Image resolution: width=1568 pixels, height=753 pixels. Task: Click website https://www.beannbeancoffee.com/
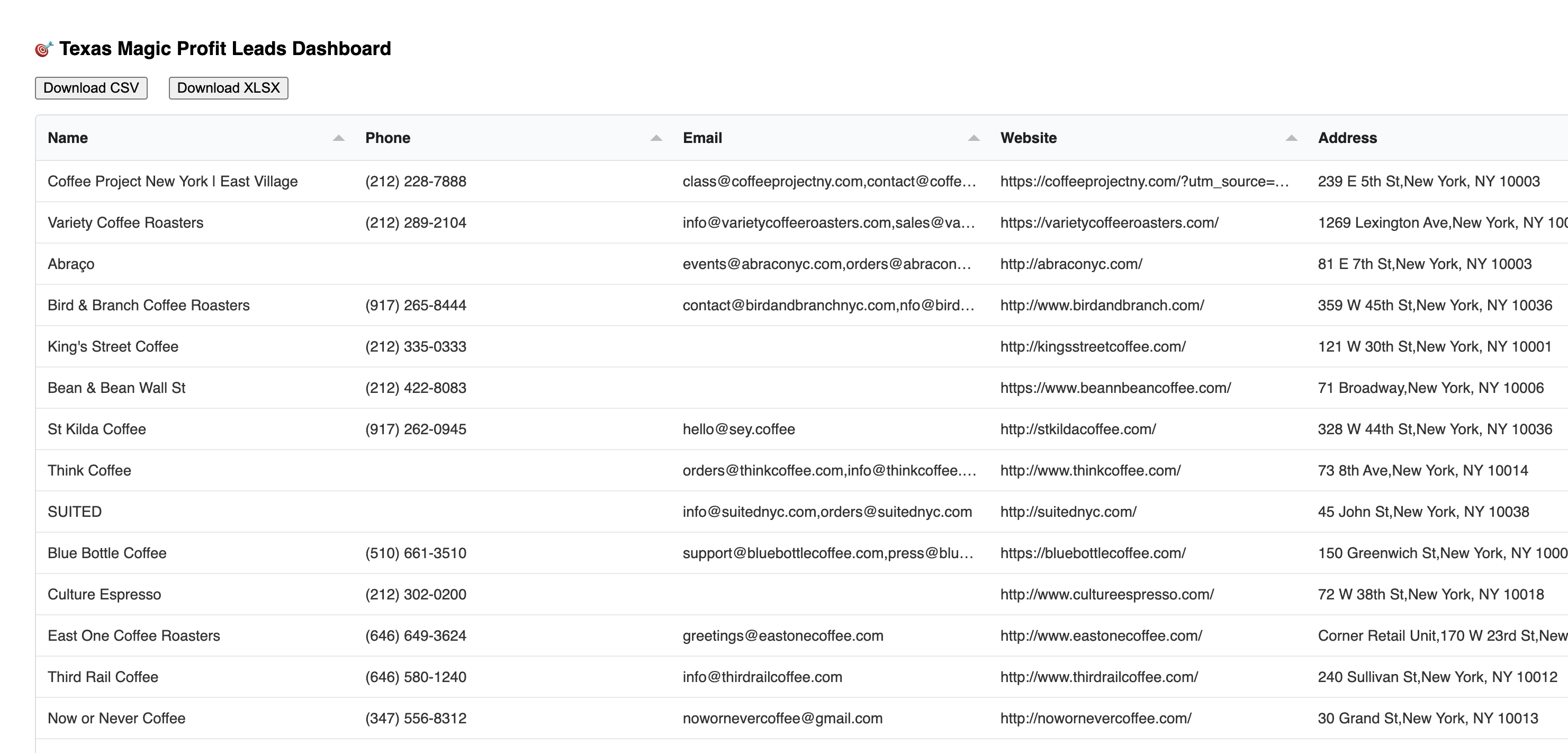pyautogui.click(x=1115, y=388)
